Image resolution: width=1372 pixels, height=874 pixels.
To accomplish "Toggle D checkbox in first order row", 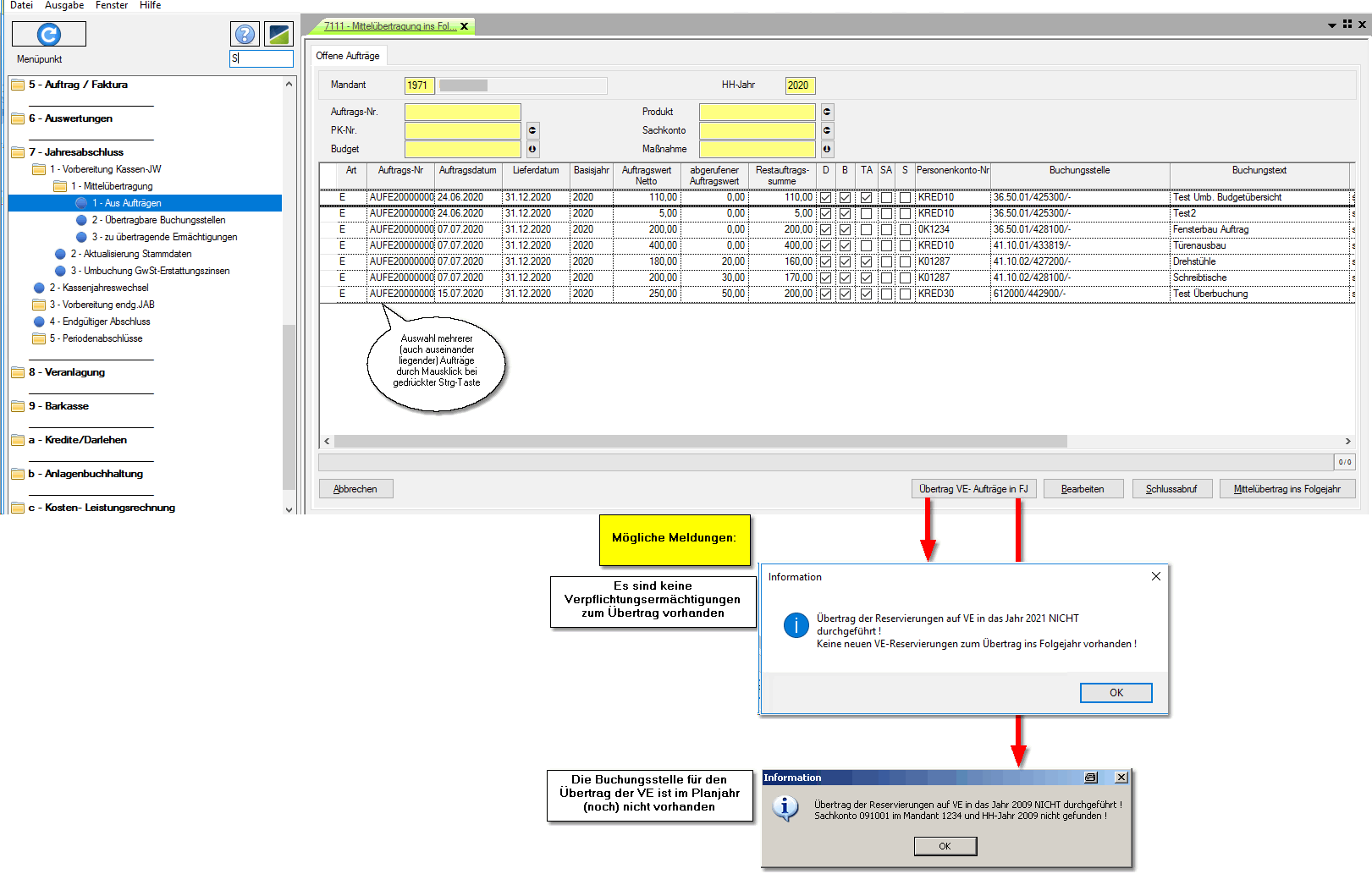I will click(x=826, y=197).
